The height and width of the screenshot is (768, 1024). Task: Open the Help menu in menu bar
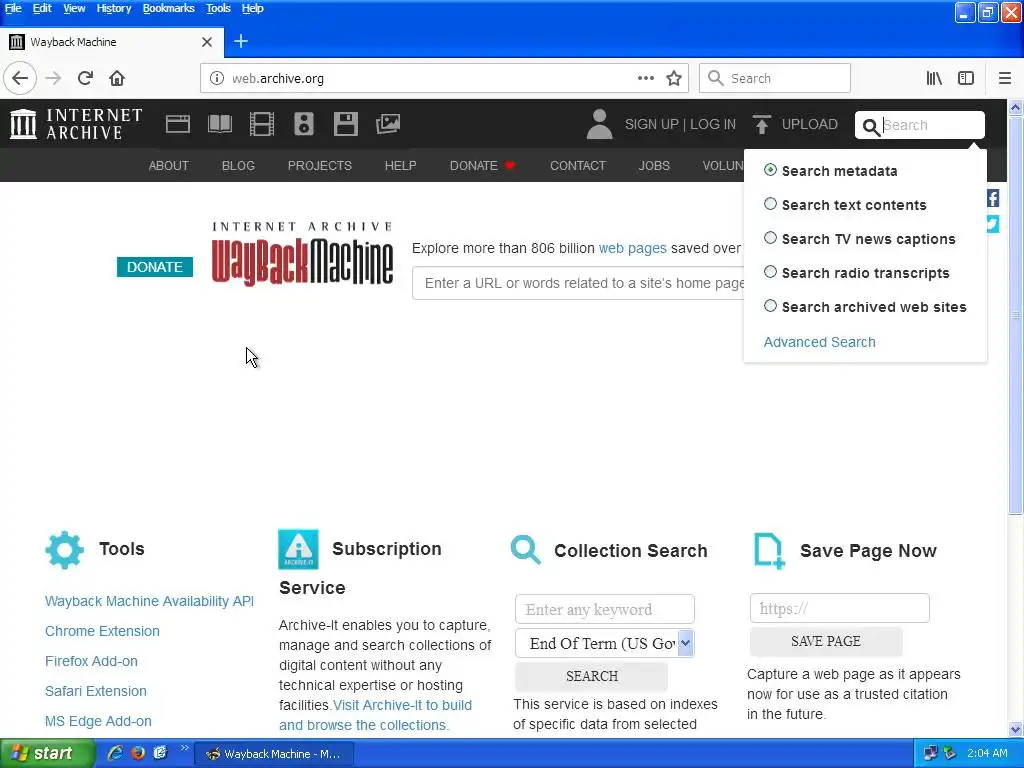click(252, 8)
